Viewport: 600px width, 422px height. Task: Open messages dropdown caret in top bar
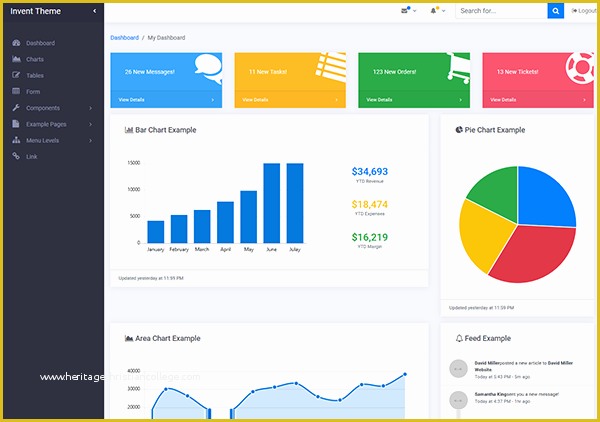(414, 11)
